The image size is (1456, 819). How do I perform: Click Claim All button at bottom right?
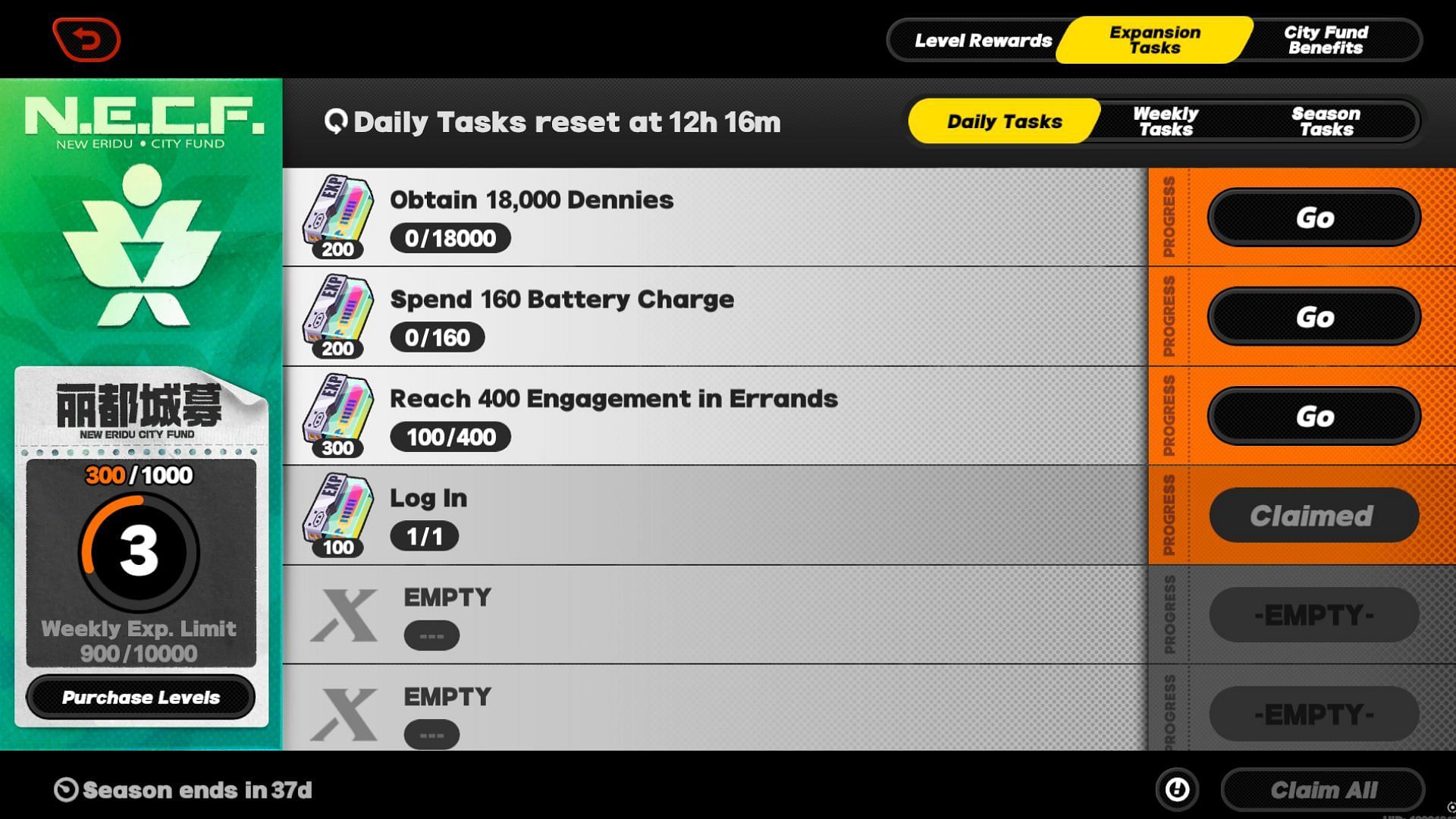[1322, 789]
